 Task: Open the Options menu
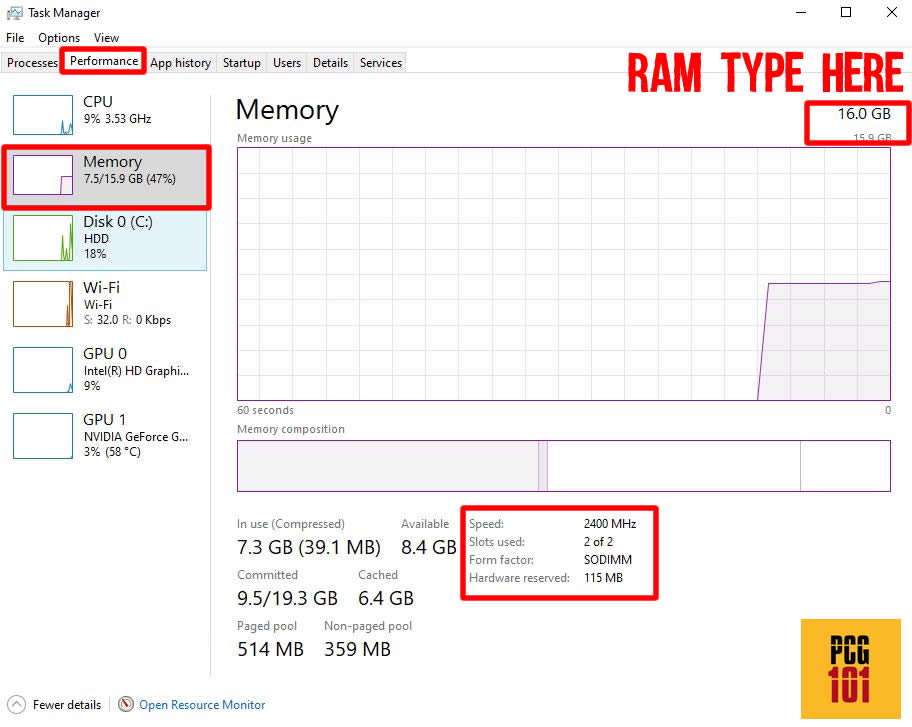pos(59,38)
